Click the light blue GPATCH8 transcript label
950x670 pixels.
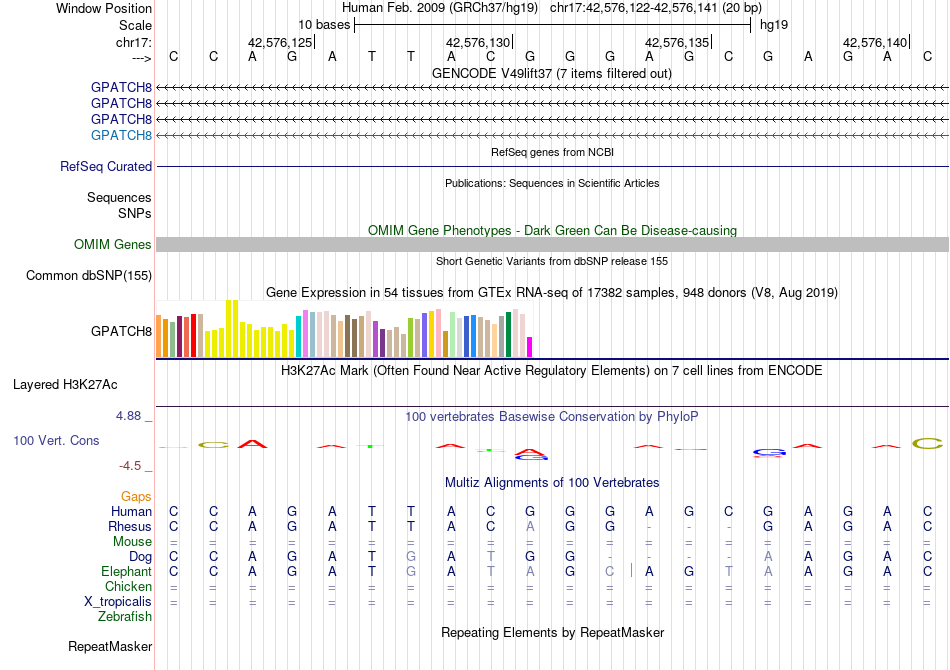click(121, 135)
